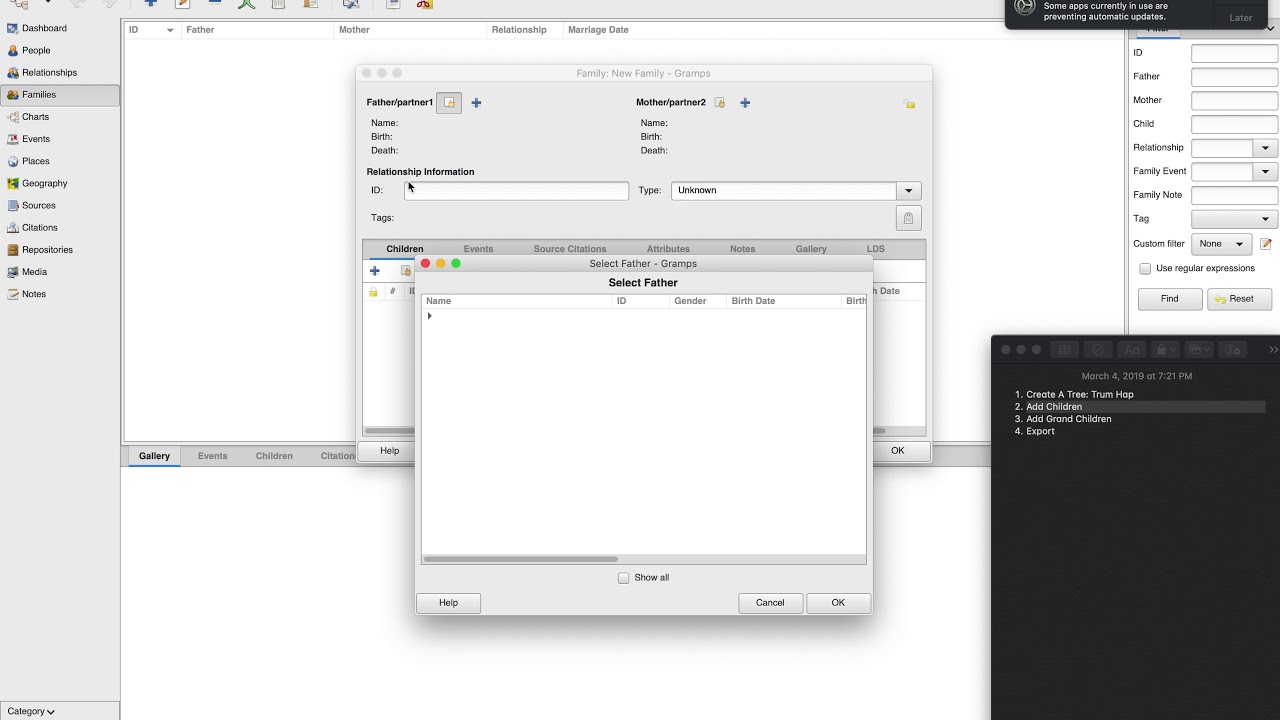1280x720 pixels.
Task: Expand the tree row in Select Father list
Action: pyautogui.click(x=430, y=316)
